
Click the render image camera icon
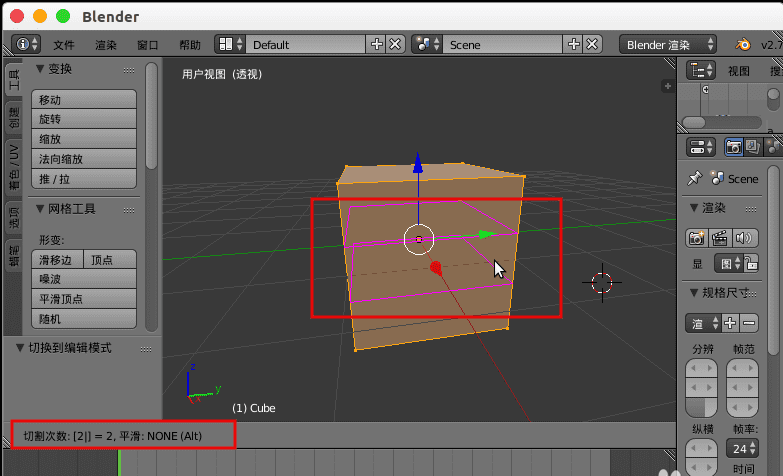pos(696,238)
